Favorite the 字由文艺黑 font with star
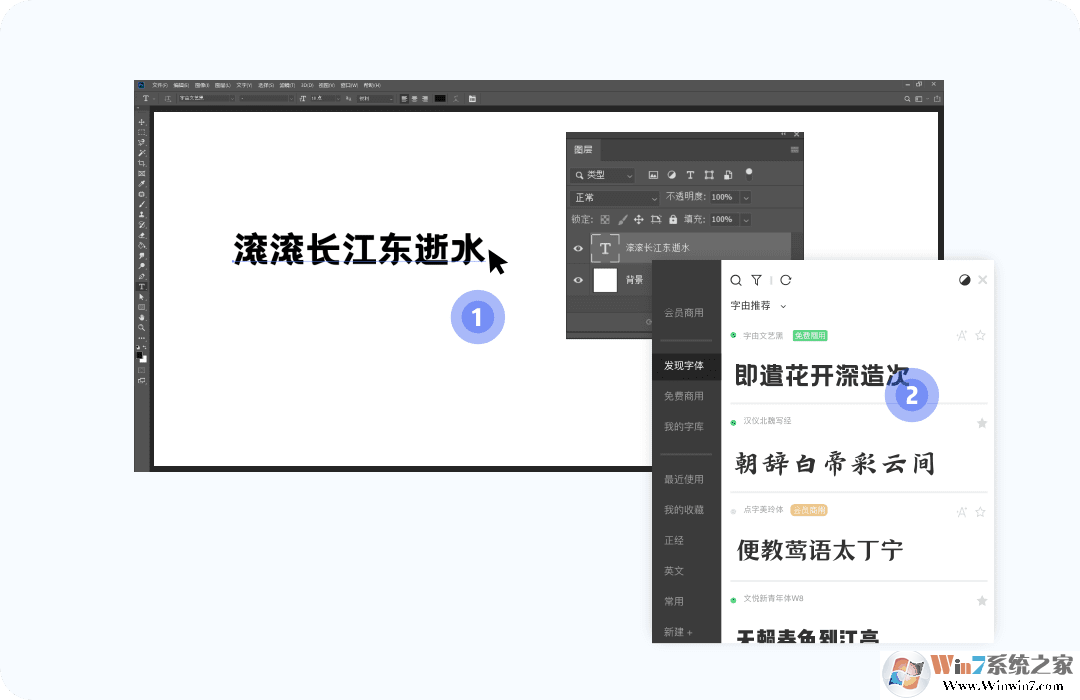The image size is (1080, 700). coord(981,335)
